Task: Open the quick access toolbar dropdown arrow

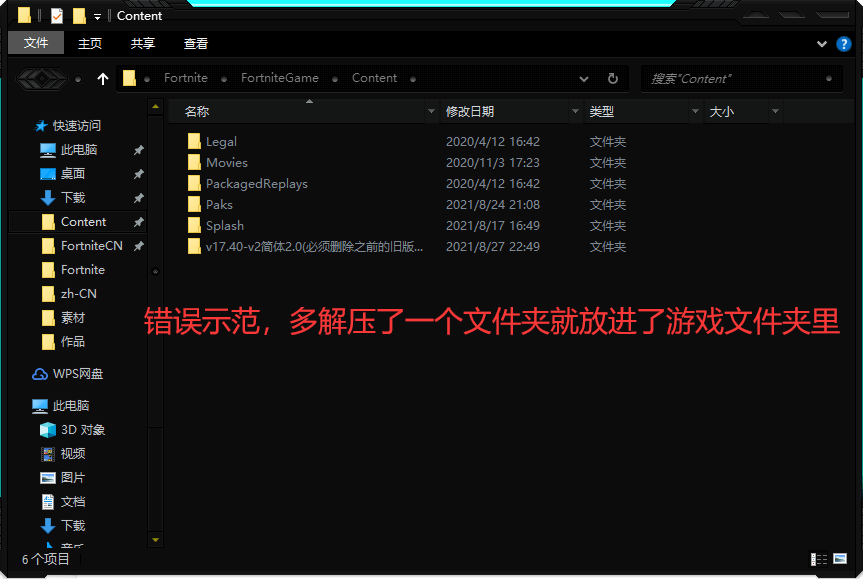Action: tap(97, 17)
